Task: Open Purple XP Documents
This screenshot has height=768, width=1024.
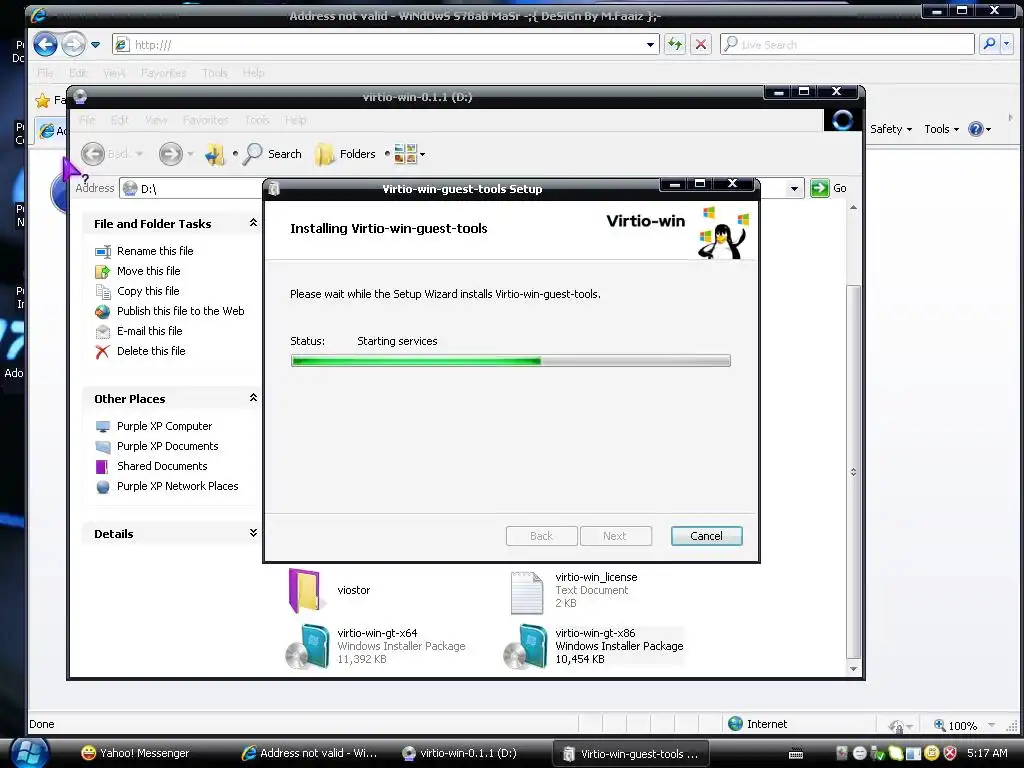Action: [168, 446]
